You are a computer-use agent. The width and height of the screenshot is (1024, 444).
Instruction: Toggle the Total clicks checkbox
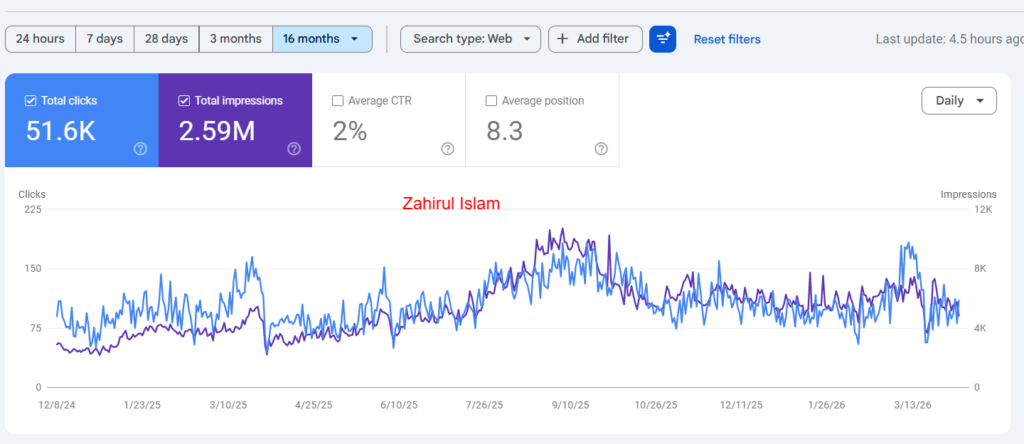[31, 101]
